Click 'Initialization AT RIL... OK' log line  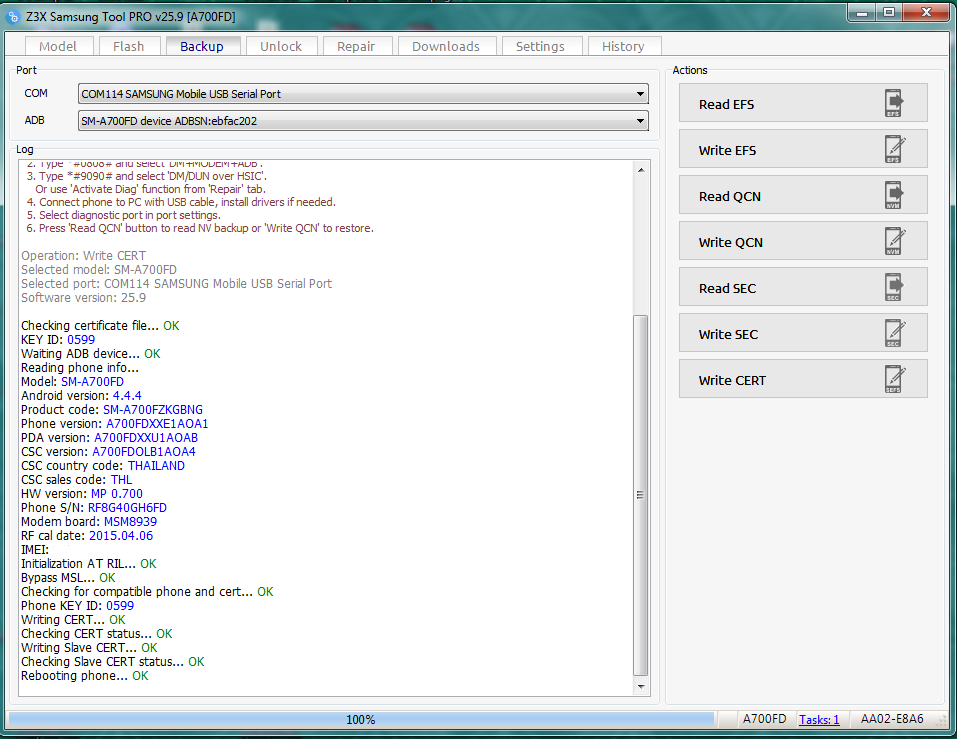pyautogui.click(x=88, y=563)
